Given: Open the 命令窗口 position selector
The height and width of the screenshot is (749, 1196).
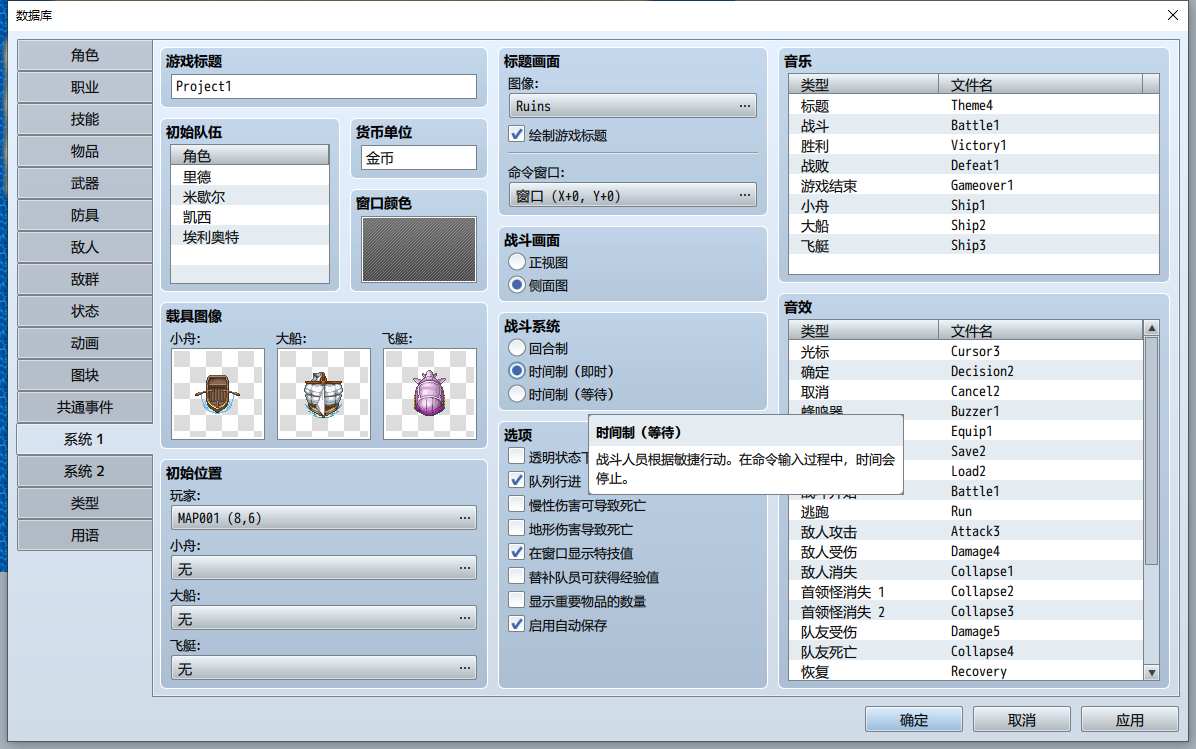Looking at the screenshot, I should [x=632, y=196].
